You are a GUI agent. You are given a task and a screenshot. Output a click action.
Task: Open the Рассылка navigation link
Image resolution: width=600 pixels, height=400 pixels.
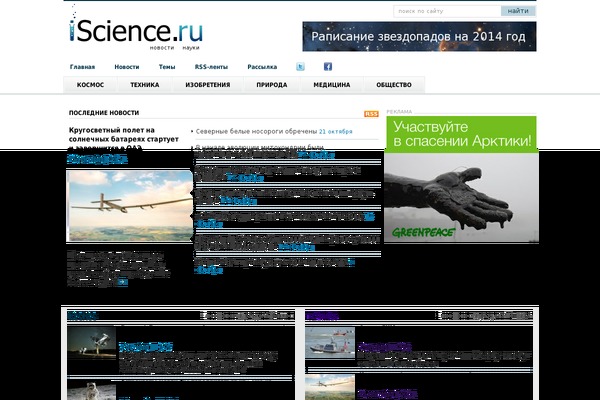tap(262, 67)
